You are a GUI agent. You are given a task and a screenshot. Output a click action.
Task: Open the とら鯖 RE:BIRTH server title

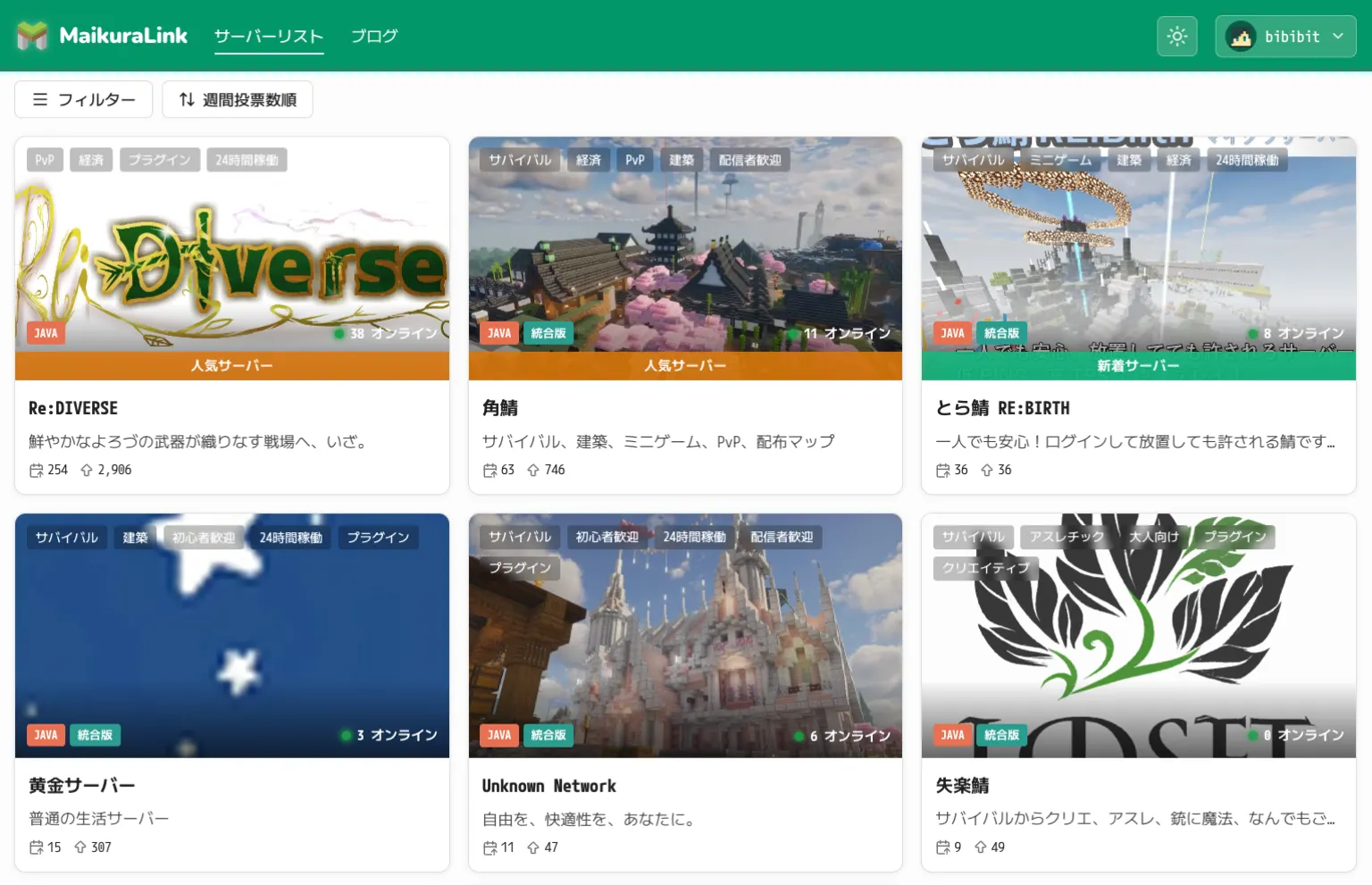(x=1002, y=408)
